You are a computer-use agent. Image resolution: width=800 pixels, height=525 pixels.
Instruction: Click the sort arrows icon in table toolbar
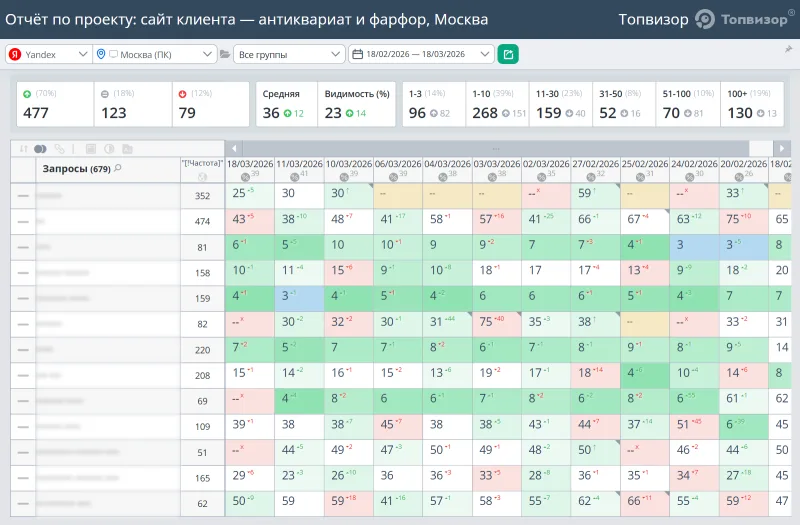[23, 149]
